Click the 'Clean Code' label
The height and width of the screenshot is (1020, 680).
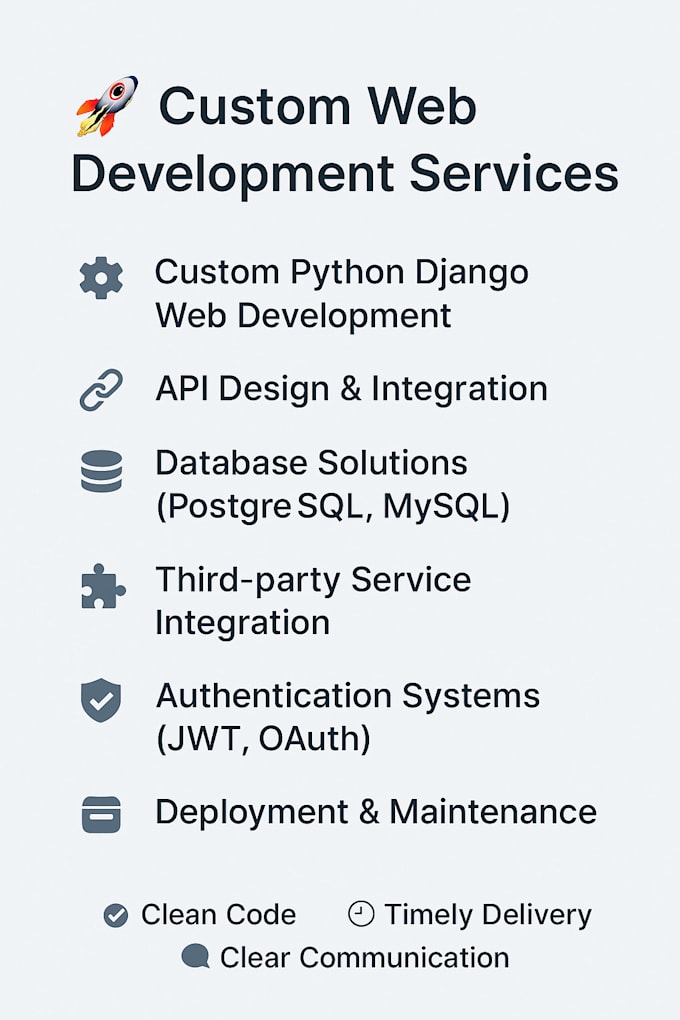[219, 915]
